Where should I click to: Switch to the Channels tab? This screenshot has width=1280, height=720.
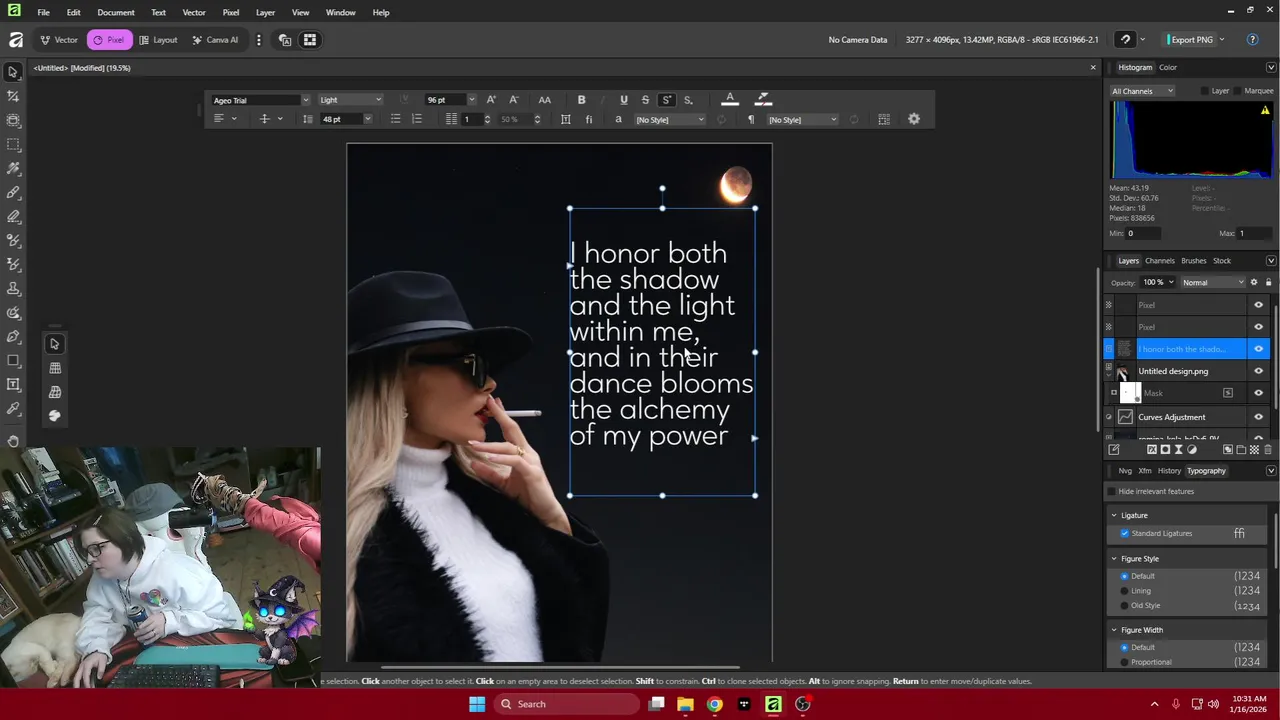click(x=1160, y=261)
